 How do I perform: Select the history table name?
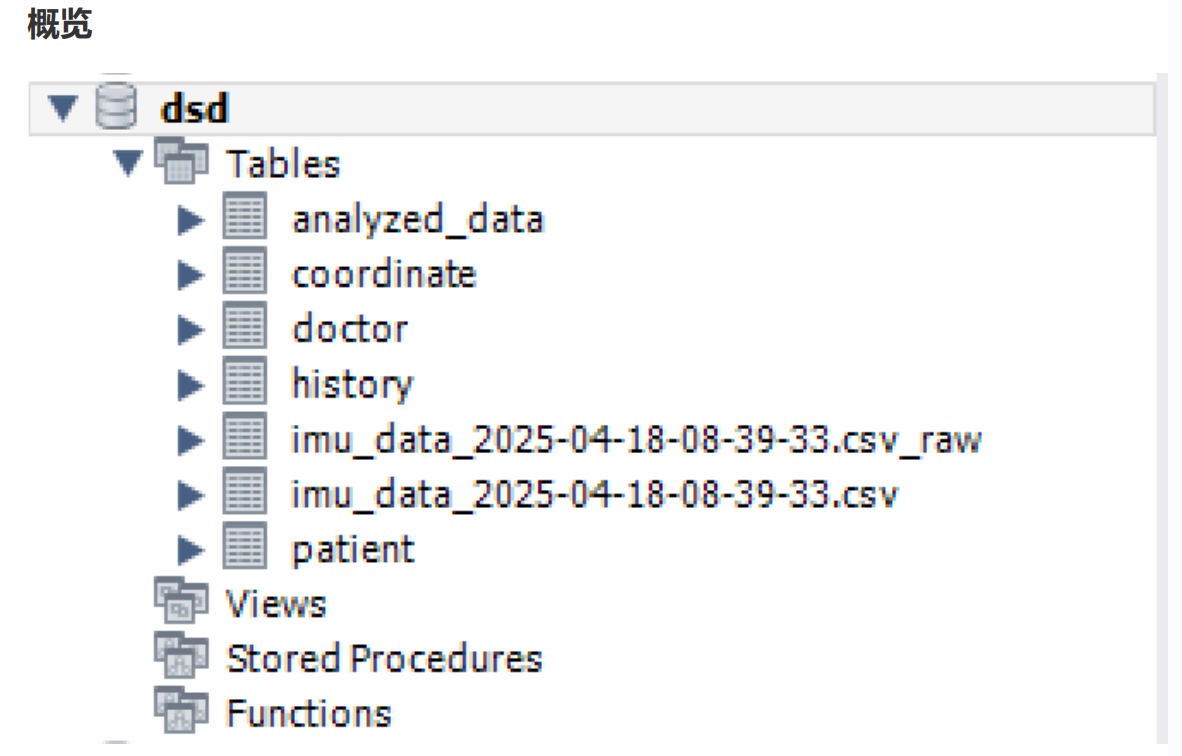point(352,384)
